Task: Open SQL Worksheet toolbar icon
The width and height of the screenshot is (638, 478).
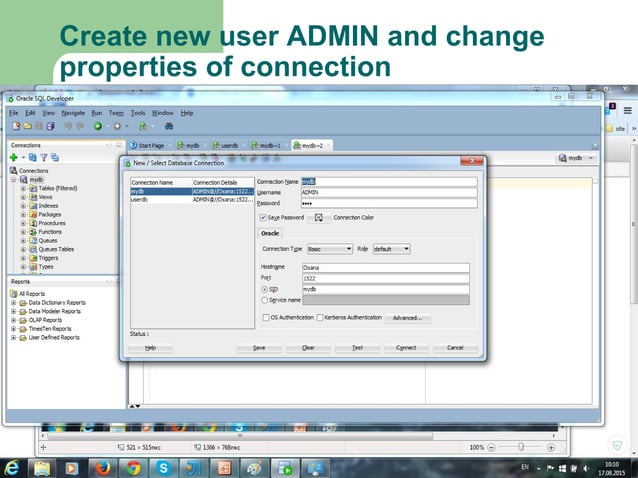Action: 143,126
